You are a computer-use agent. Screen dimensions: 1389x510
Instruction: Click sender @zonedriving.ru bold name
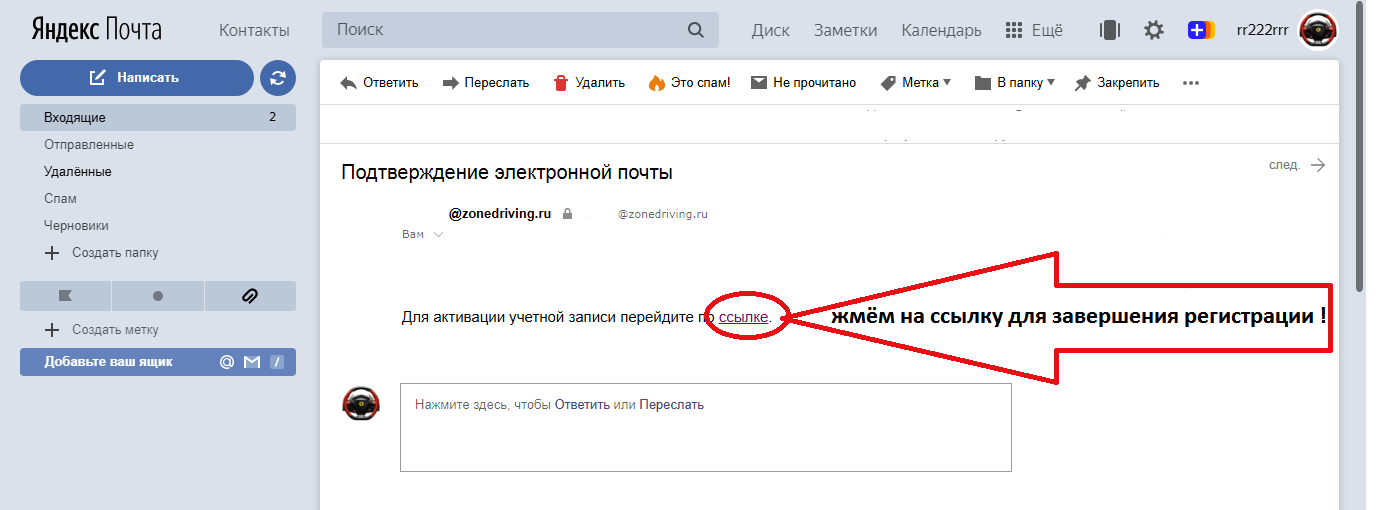500,214
